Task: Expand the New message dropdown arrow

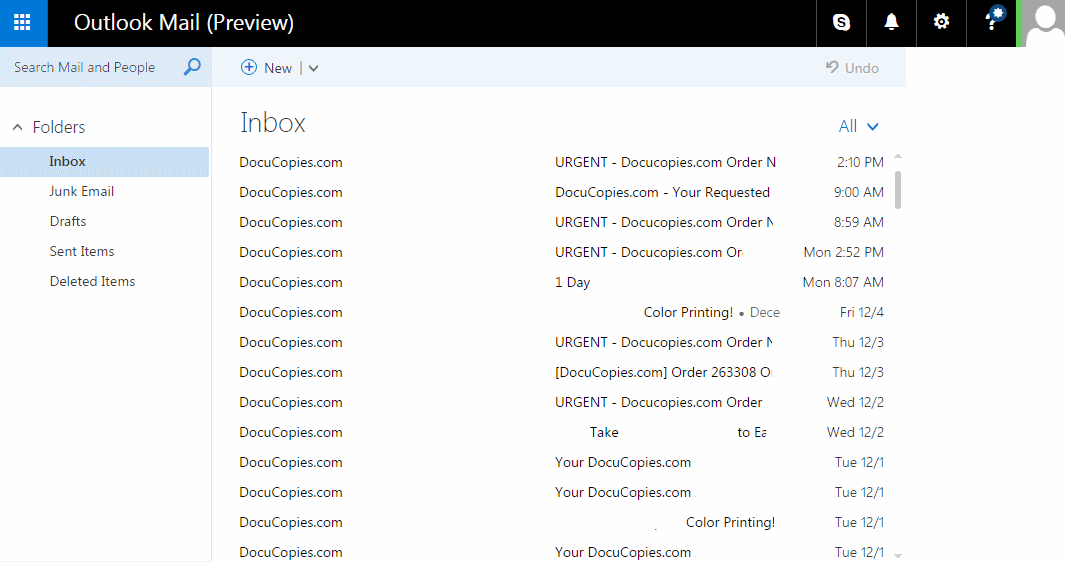Action: [x=313, y=68]
